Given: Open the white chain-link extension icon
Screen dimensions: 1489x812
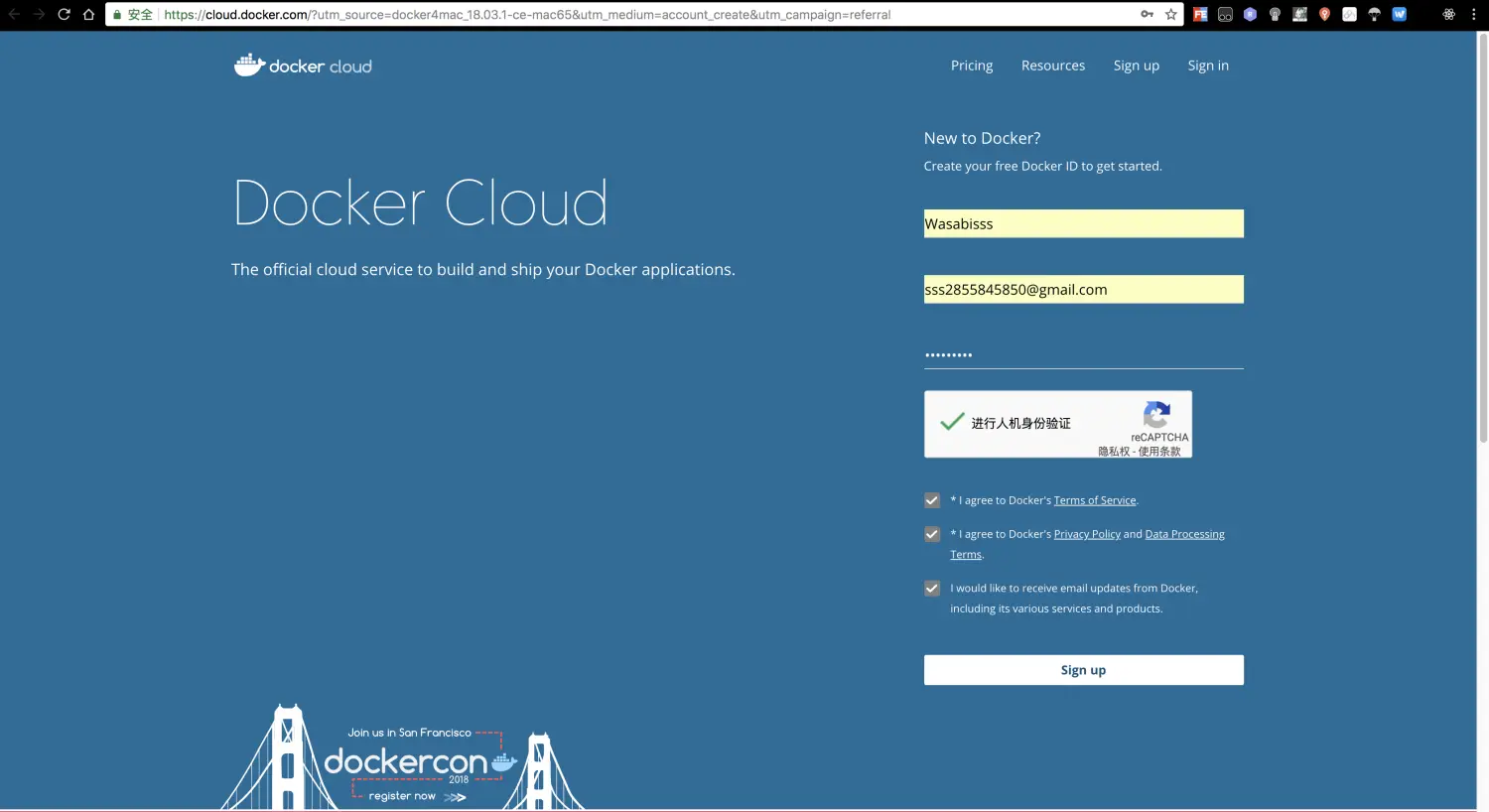Looking at the screenshot, I should point(1349,14).
